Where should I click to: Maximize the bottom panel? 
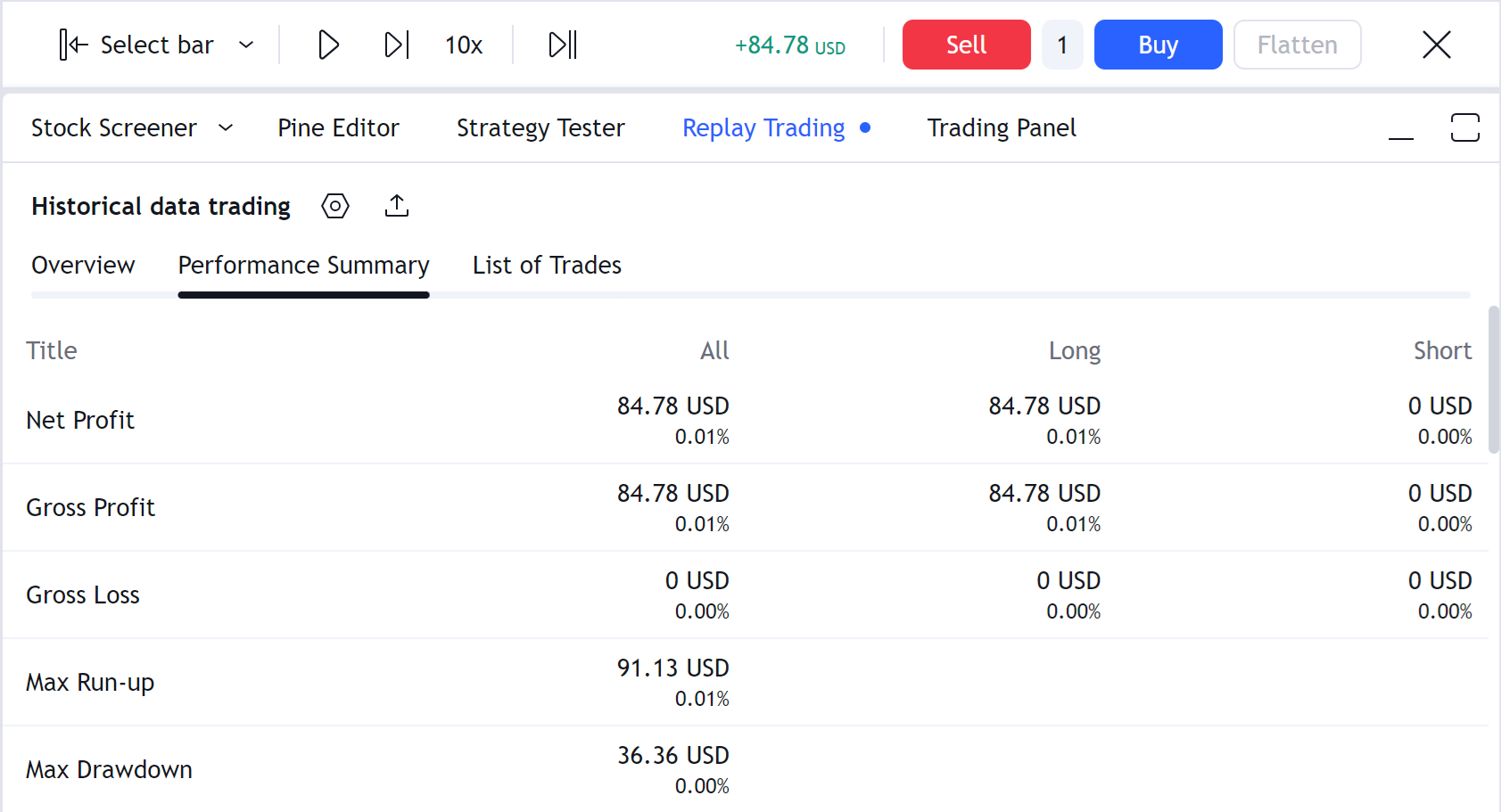tap(1464, 127)
